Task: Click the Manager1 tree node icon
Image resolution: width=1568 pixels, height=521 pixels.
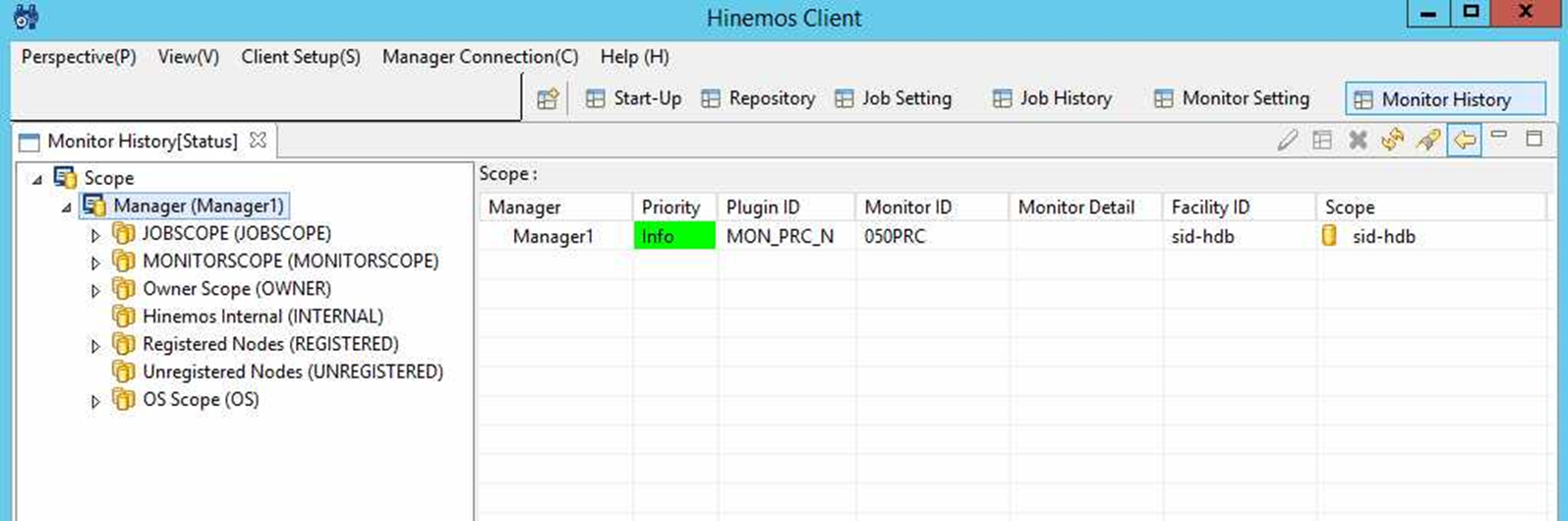Action: pos(95,205)
